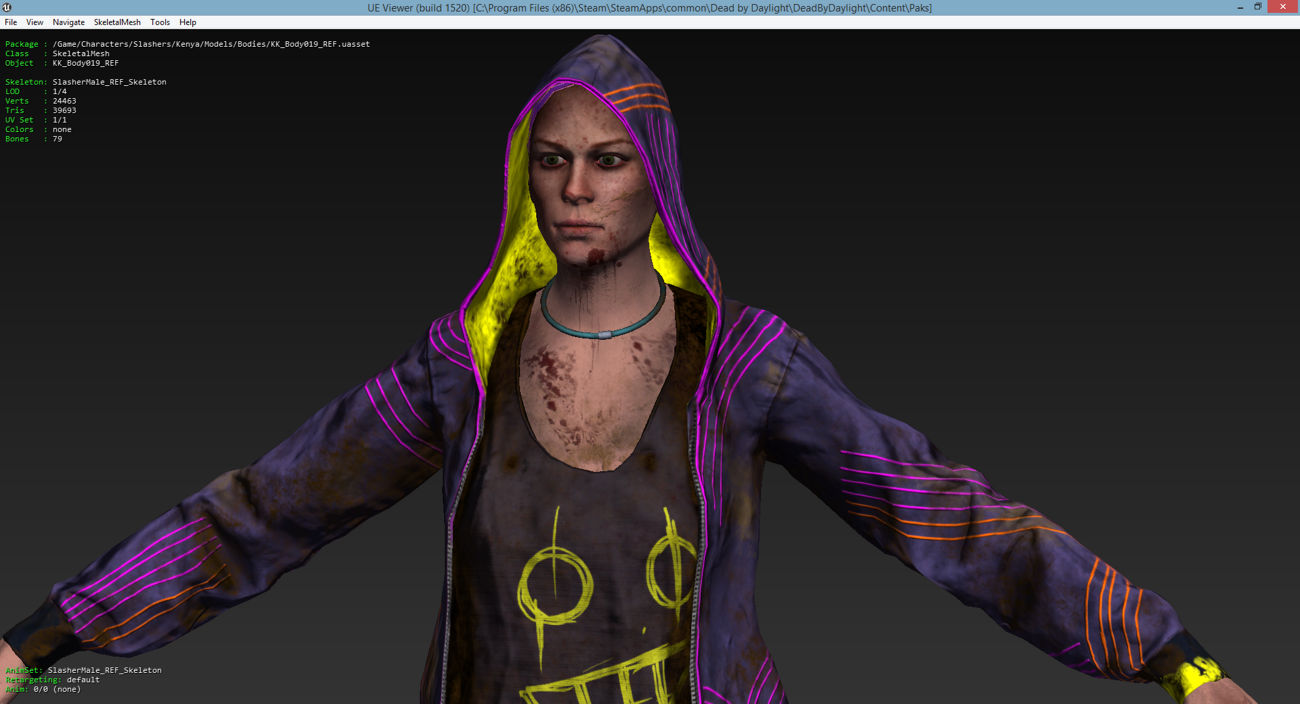Image resolution: width=1300 pixels, height=704 pixels.
Task: Open the File menu
Action: point(11,22)
